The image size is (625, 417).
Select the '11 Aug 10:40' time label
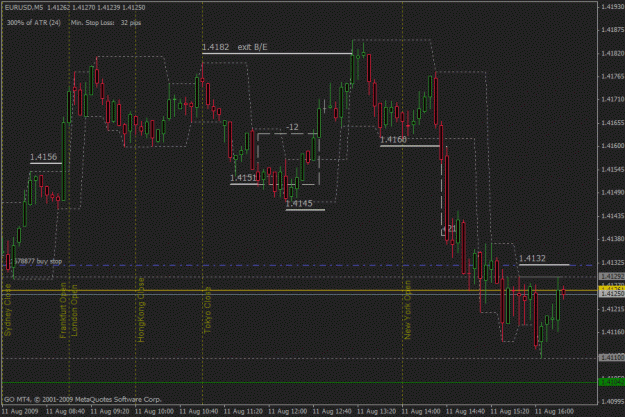click(199, 411)
